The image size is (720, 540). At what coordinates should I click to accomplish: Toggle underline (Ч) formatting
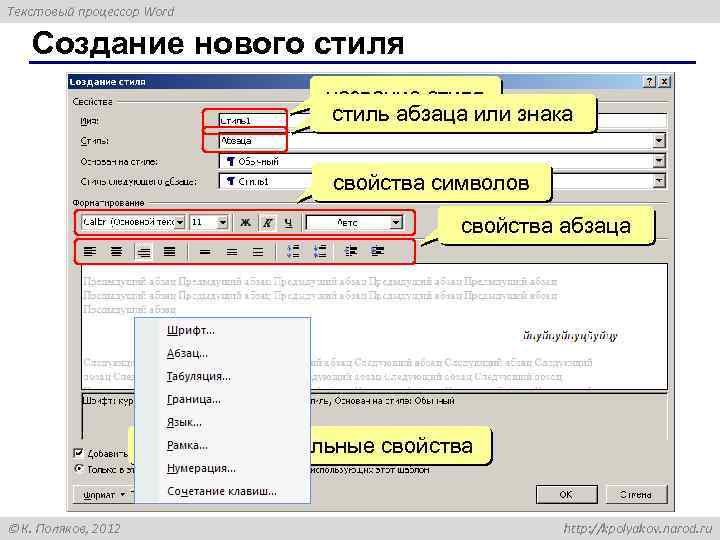(288, 223)
